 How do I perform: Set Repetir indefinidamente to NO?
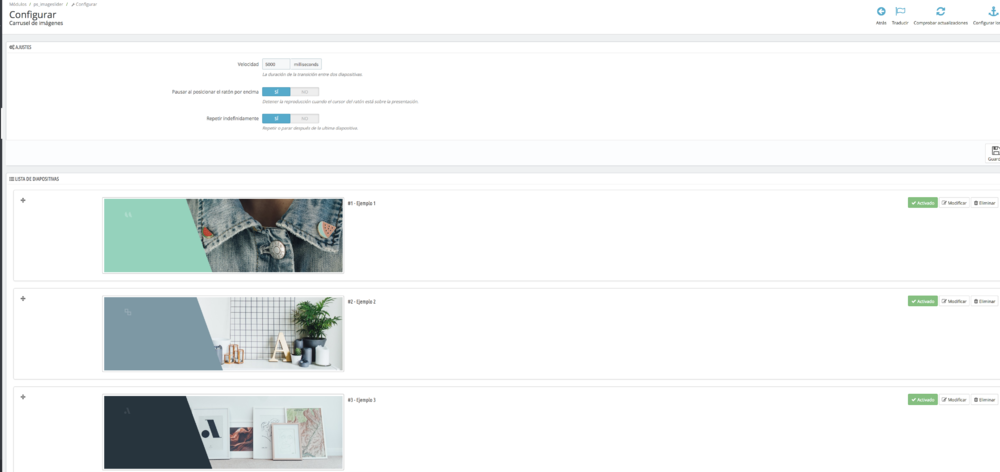[304, 119]
